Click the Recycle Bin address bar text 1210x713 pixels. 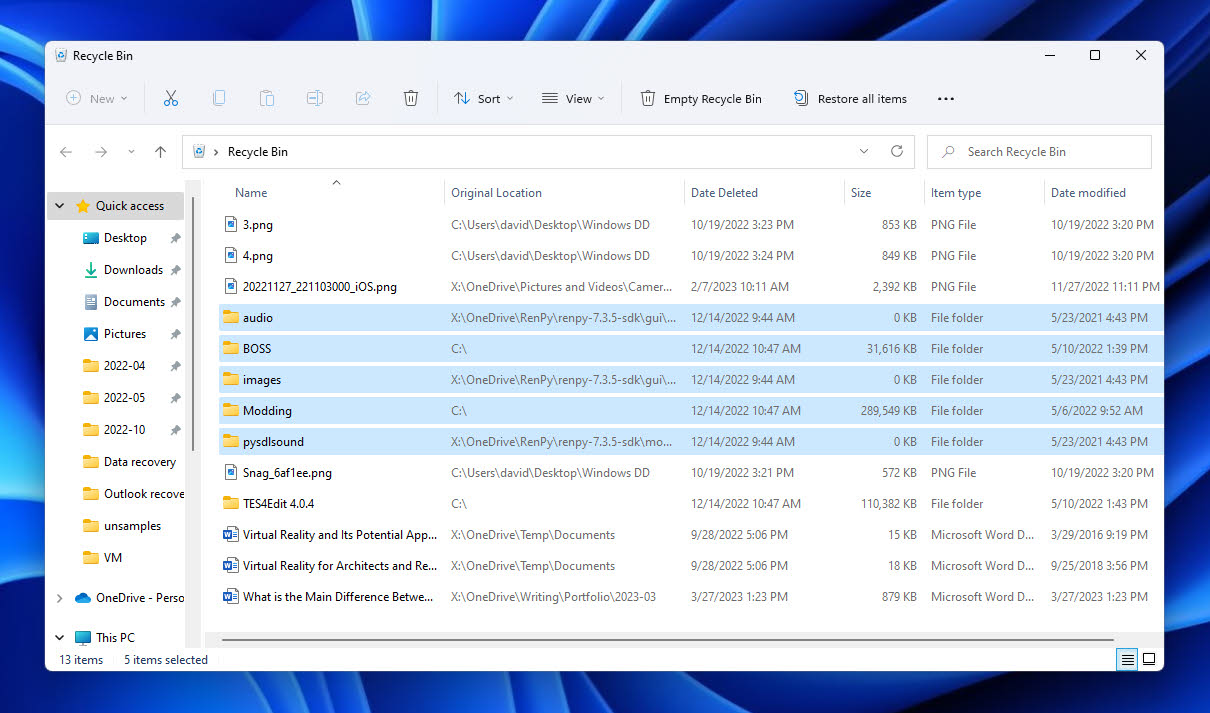click(x=258, y=152)
